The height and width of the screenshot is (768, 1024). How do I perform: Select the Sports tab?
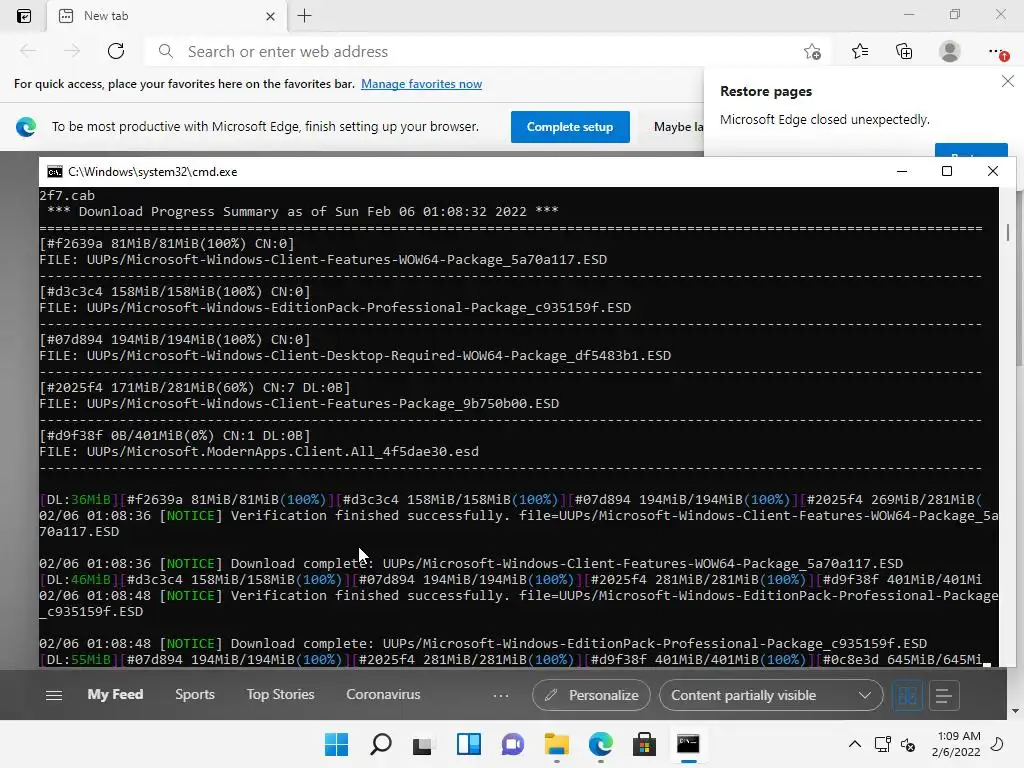[195, 694]
